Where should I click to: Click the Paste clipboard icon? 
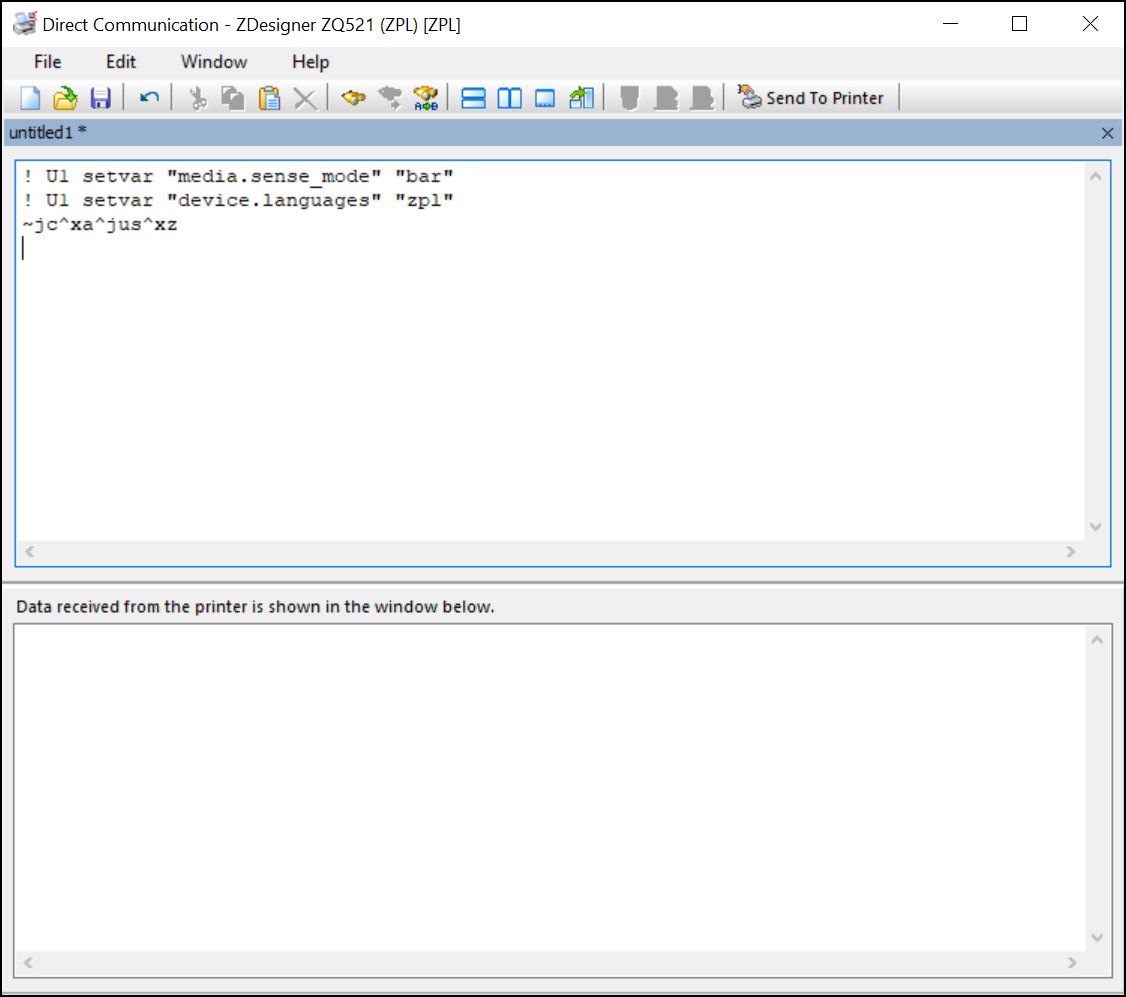(269, 98)
